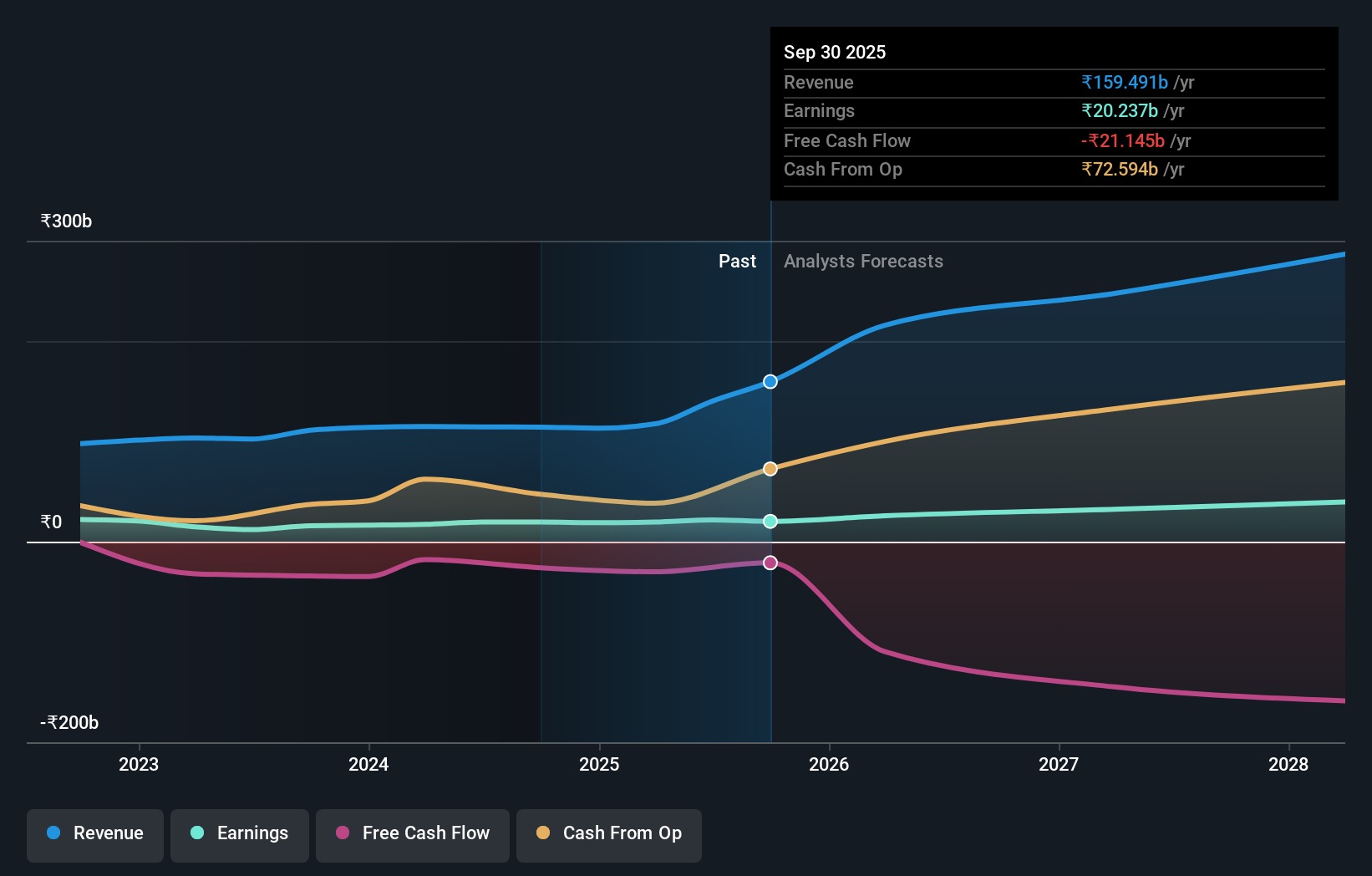Select the Cash From Op legend marker icon

544,833
